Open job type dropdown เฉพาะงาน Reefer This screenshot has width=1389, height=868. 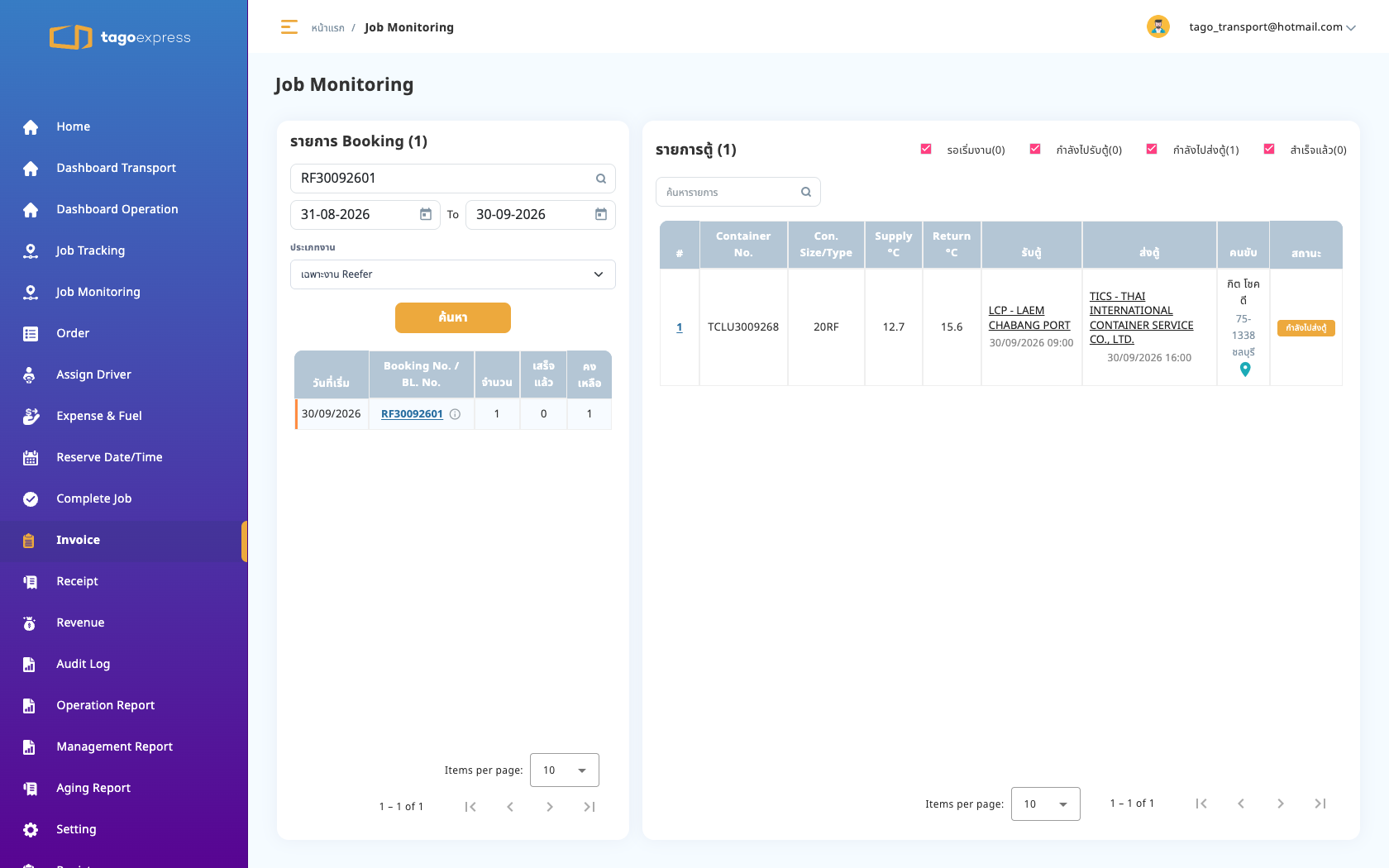coord(453,274)
